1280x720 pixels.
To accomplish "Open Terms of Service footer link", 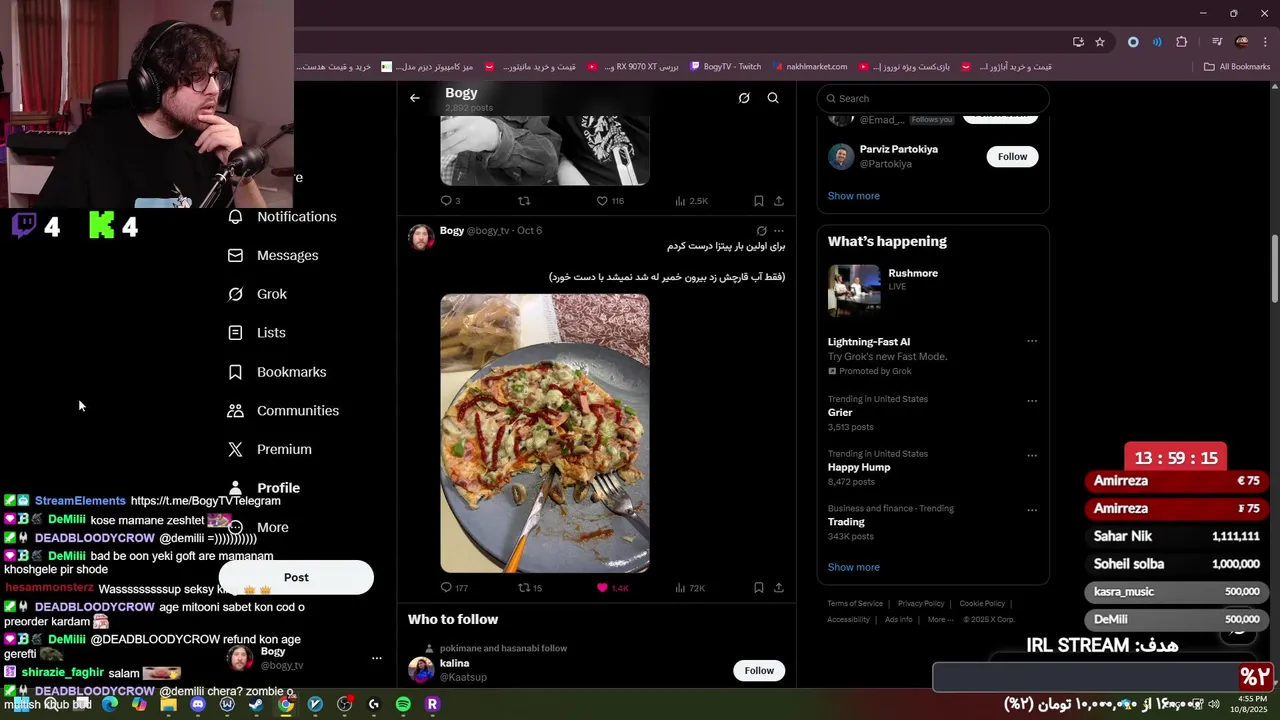I will (855, 604).
